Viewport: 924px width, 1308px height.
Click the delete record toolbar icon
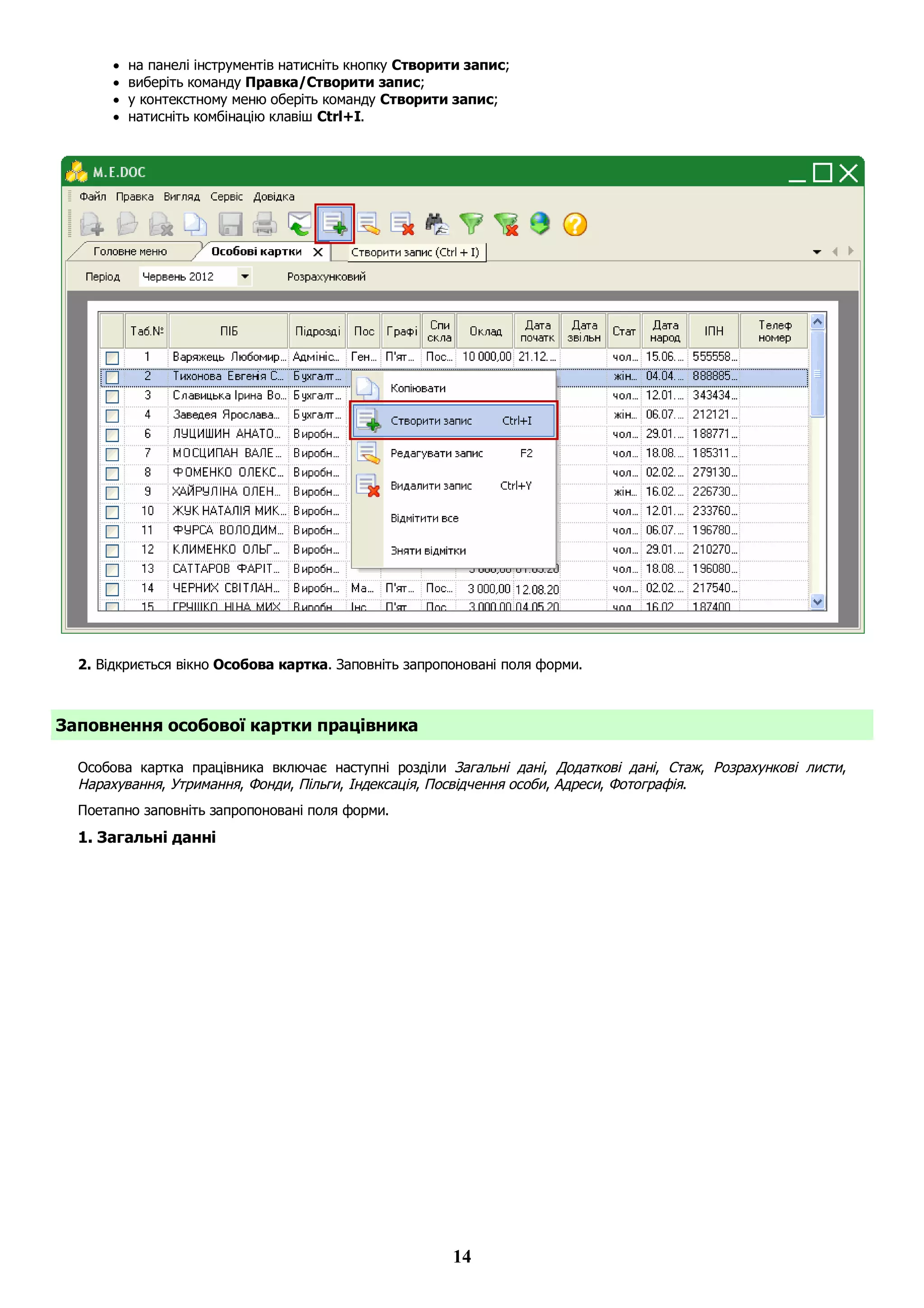pos(402,224)
